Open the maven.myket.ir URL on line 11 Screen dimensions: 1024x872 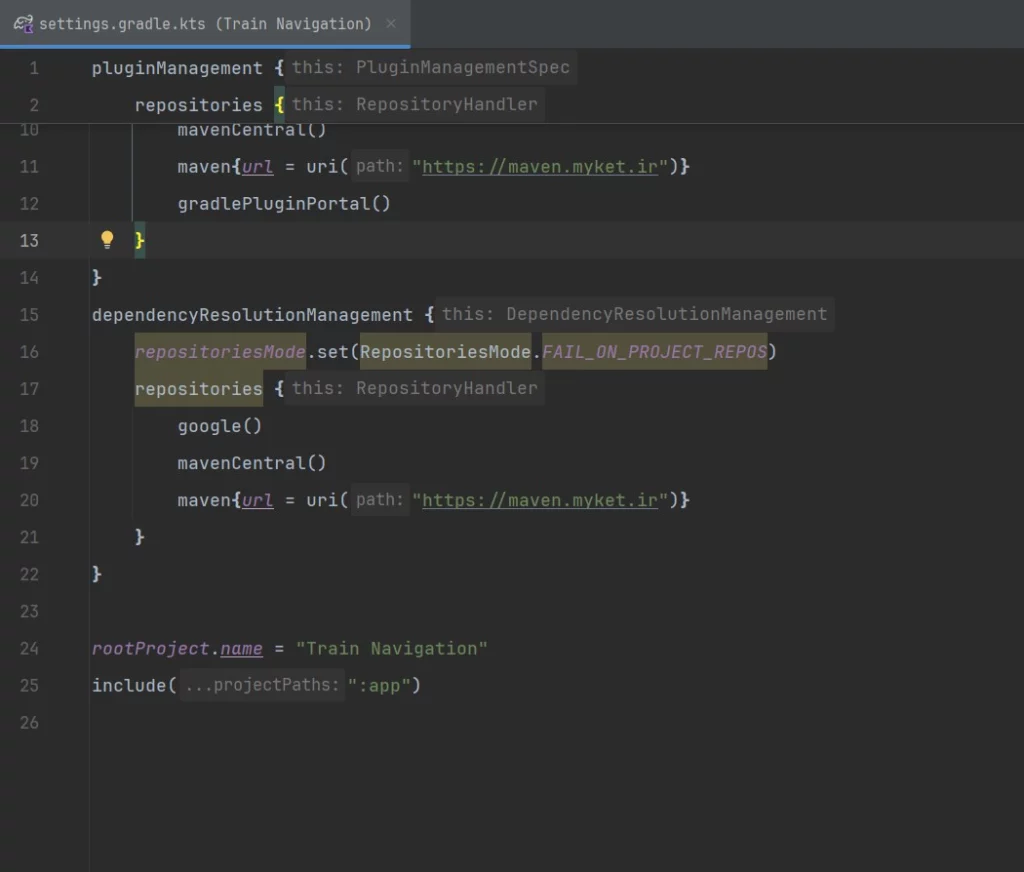(x=540, y=167)
